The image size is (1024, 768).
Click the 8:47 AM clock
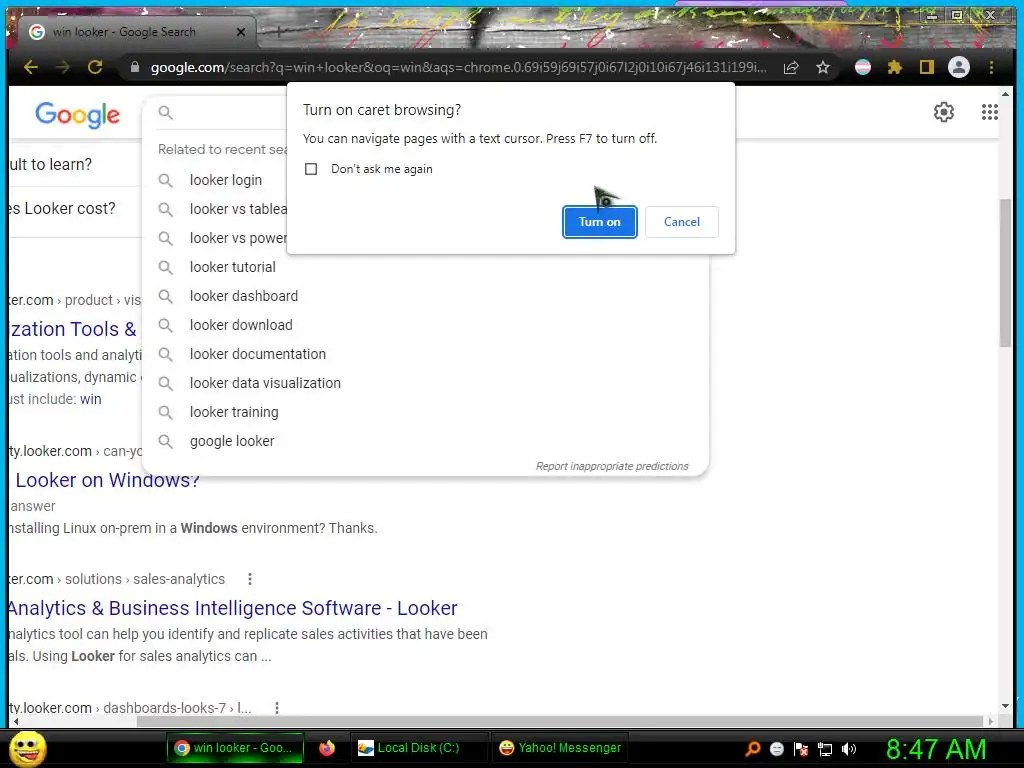click(936, 749)
